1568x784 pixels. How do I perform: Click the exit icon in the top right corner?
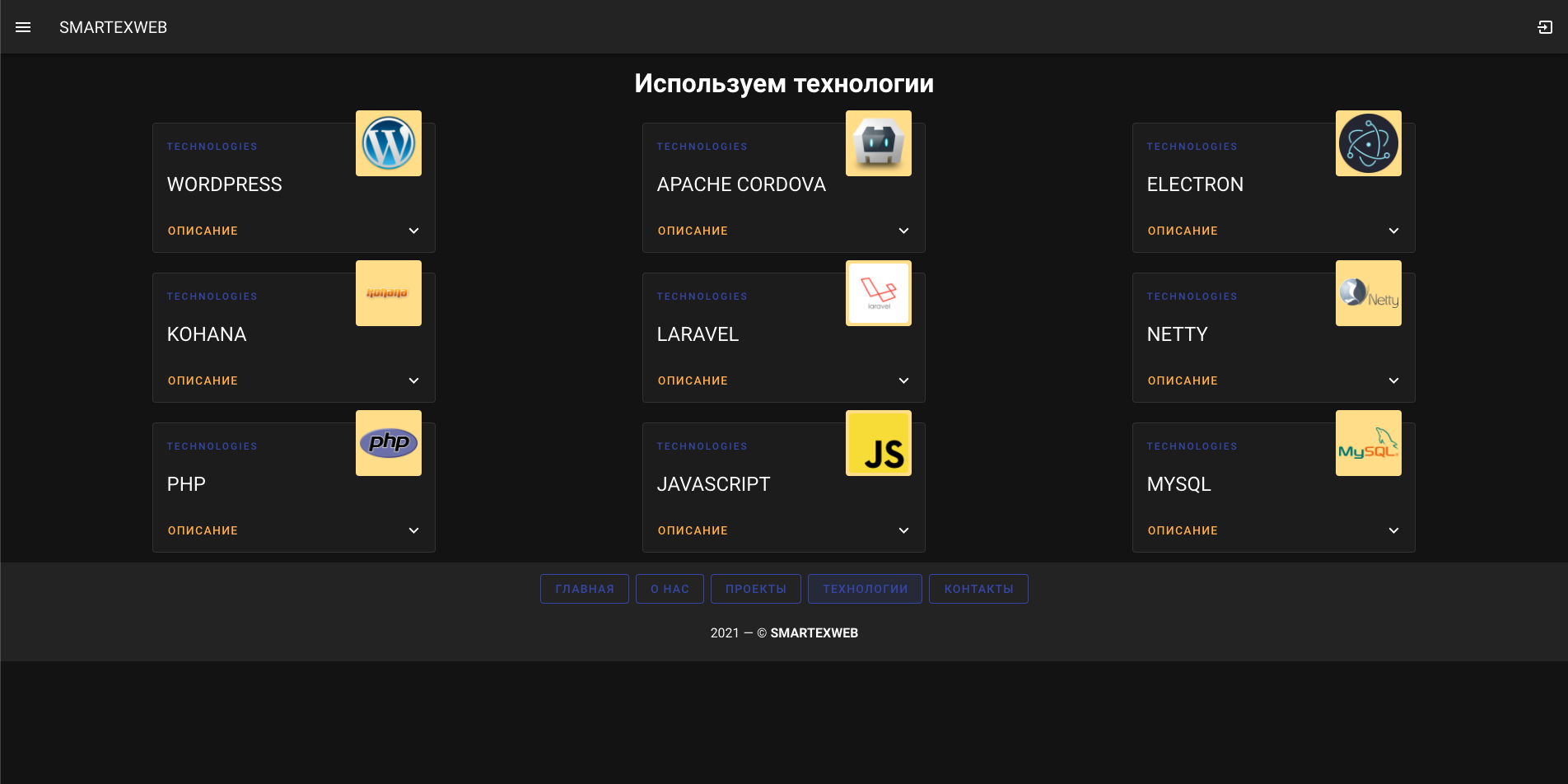click(x=1545, y=26)
